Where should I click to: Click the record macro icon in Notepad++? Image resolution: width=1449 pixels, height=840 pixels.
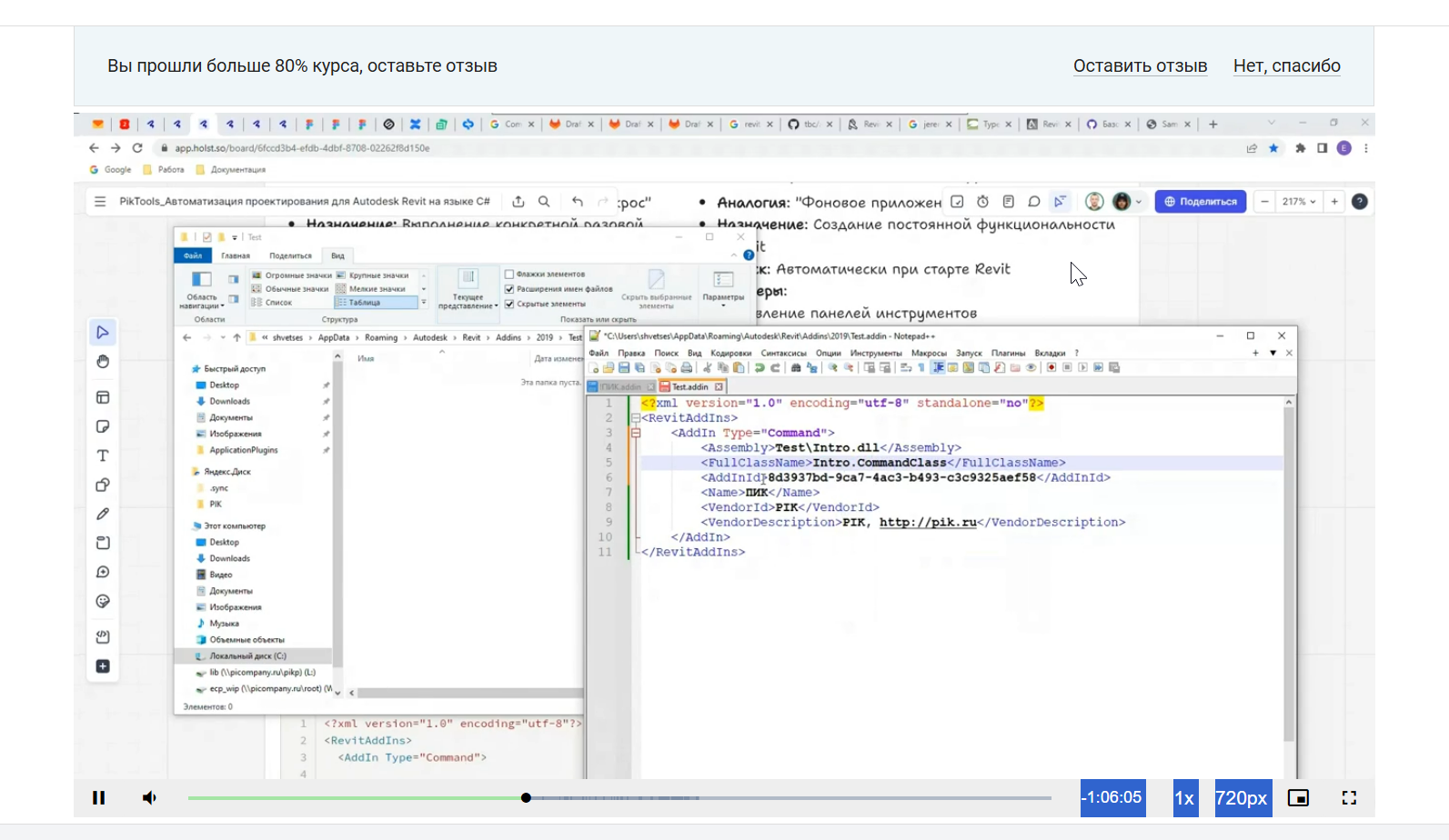pos(1052,368)
